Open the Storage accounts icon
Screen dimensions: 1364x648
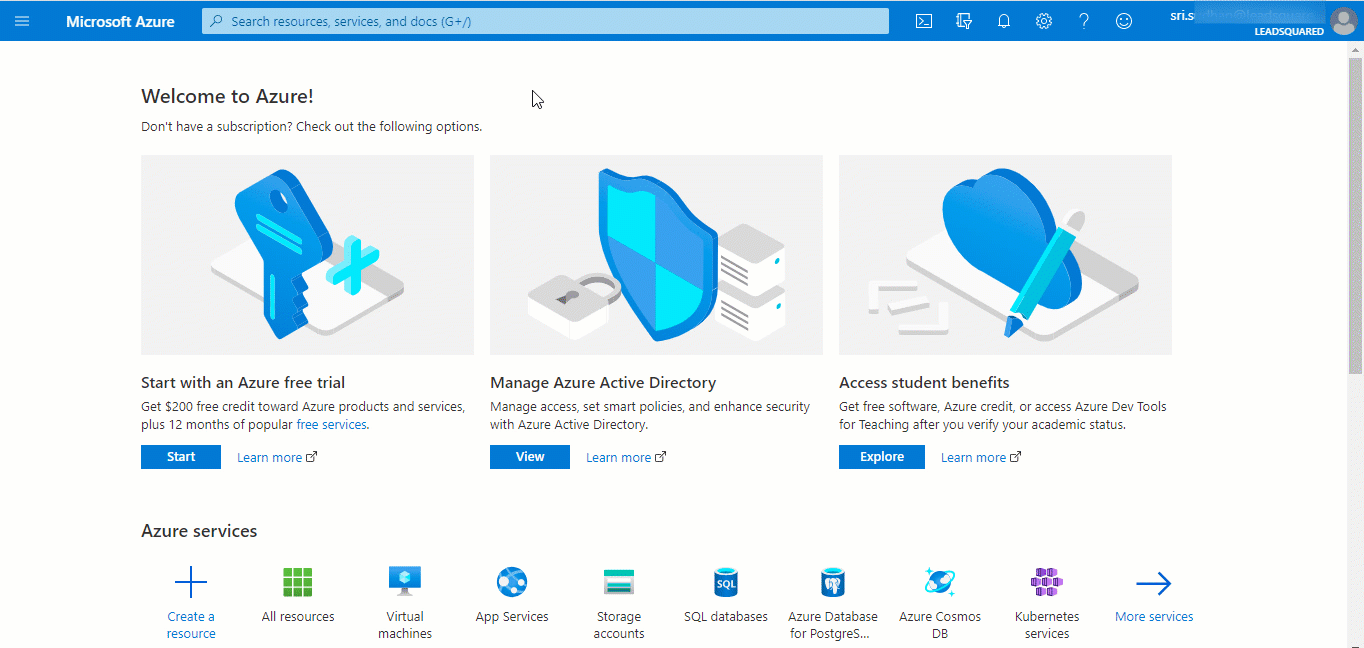(619, 581)
